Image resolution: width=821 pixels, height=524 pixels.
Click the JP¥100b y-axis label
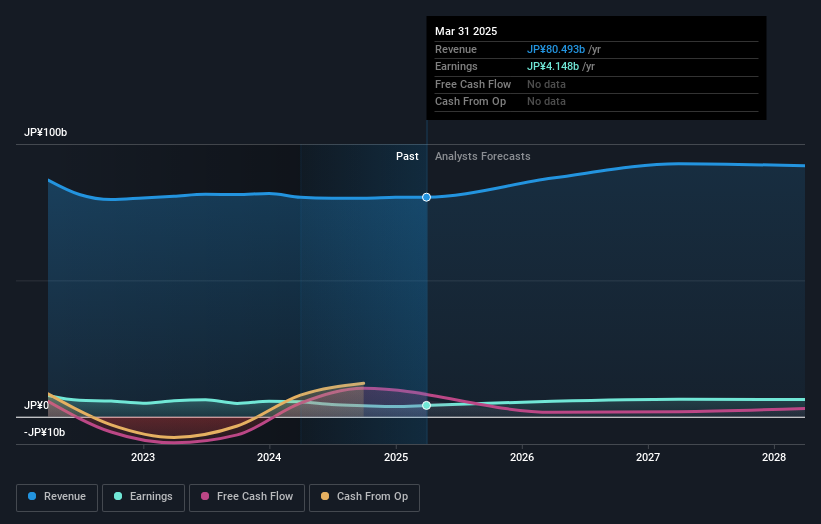coord(46,132)
